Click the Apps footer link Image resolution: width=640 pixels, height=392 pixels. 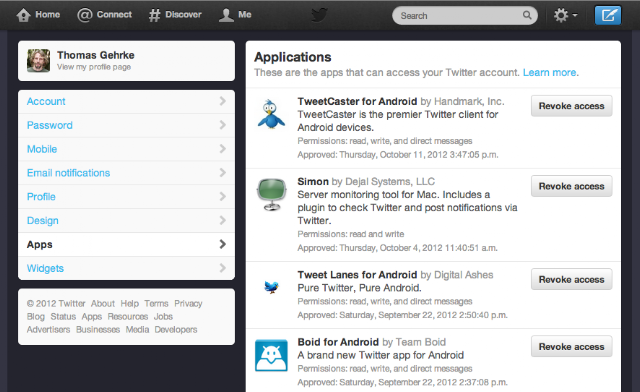point(92,316)
